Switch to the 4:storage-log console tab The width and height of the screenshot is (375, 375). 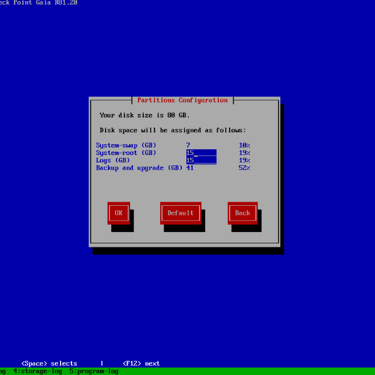click(38, 371)
